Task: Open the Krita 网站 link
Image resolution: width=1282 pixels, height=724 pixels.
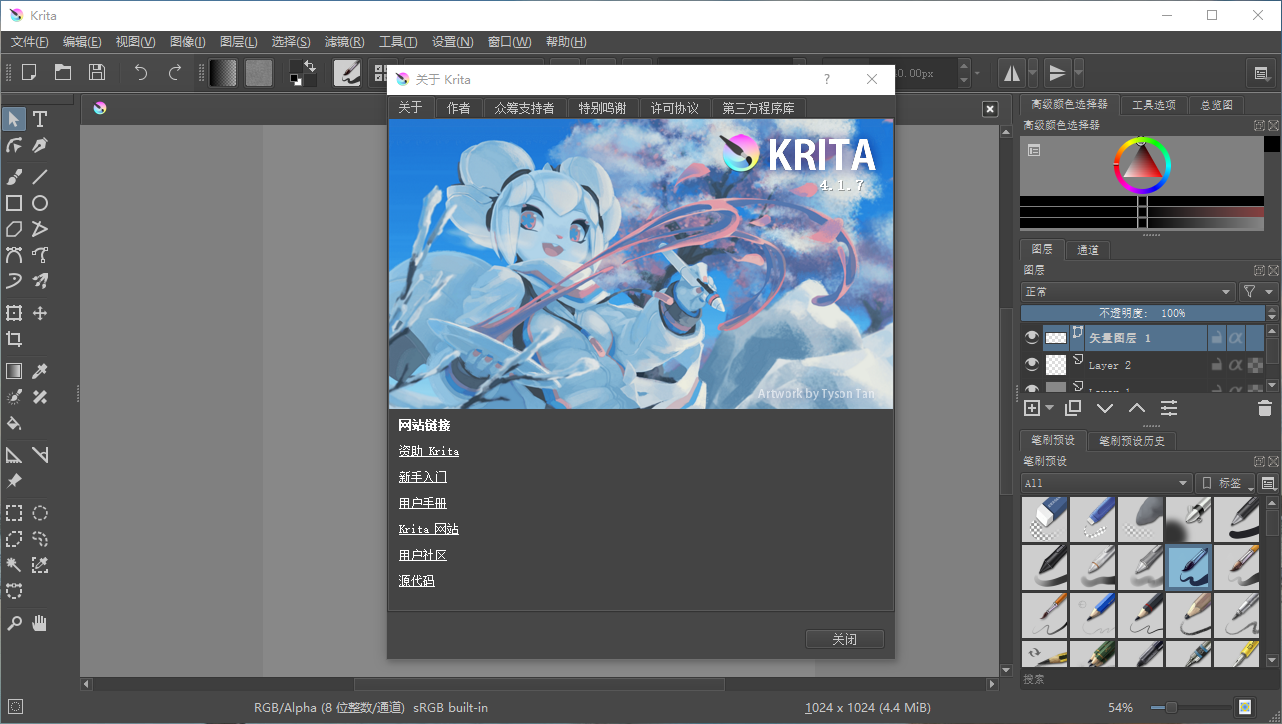Action: tap(428, 529)
